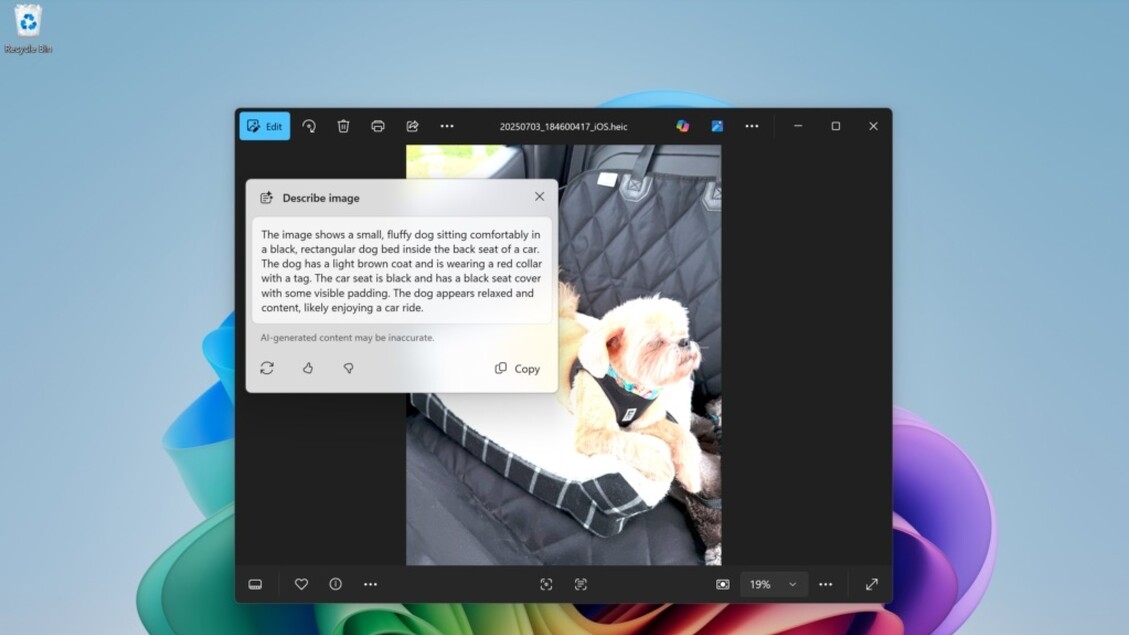Open the settings ellipsis before the minimize button

coord(752,126)
